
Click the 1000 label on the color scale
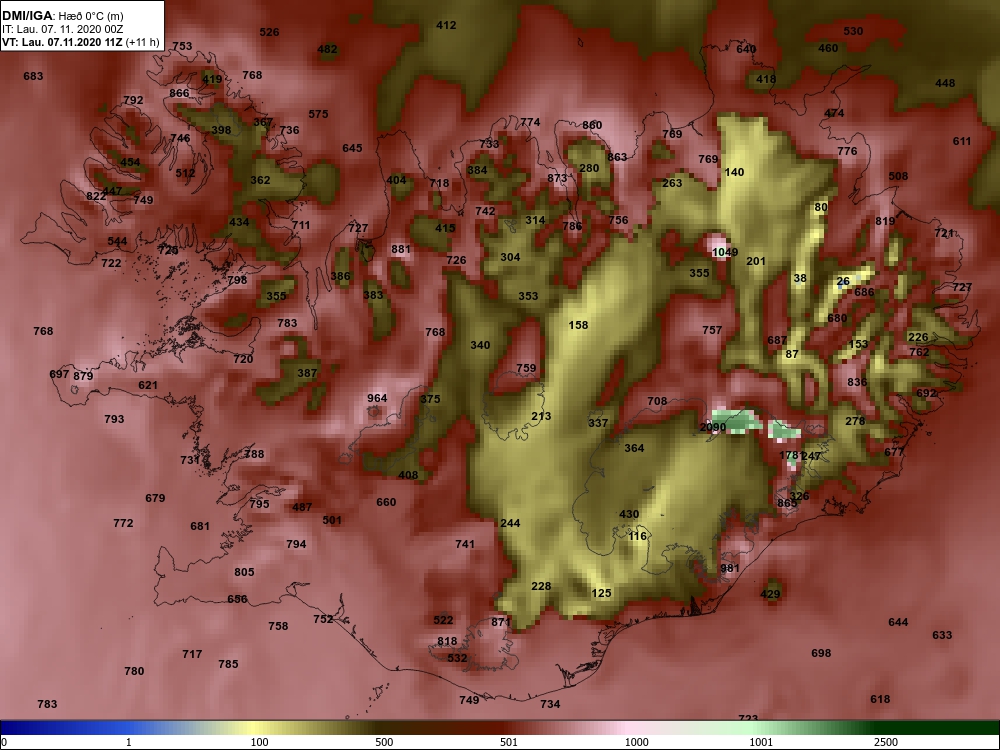click(x=637, y=742)
